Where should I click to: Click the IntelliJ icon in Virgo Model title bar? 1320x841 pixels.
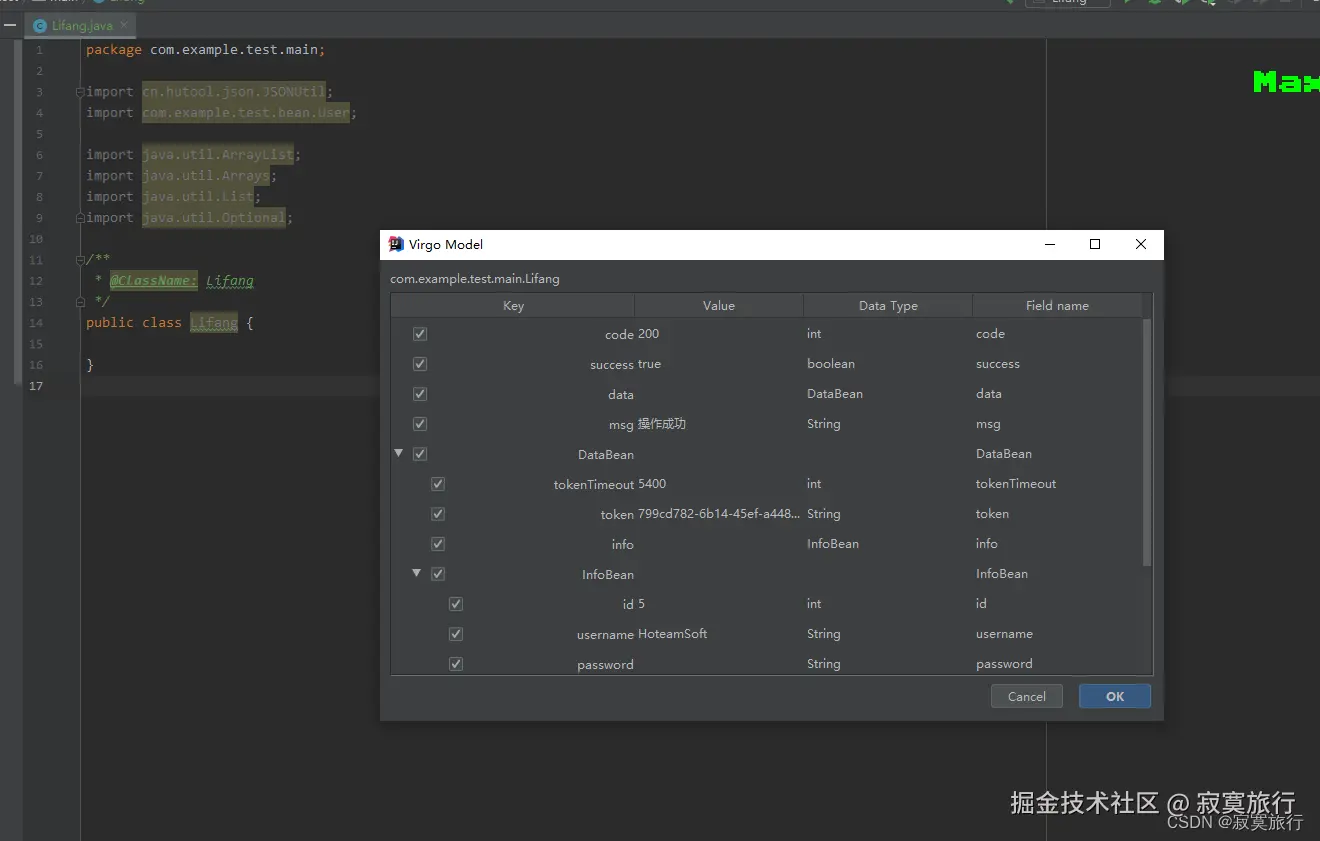396,244
